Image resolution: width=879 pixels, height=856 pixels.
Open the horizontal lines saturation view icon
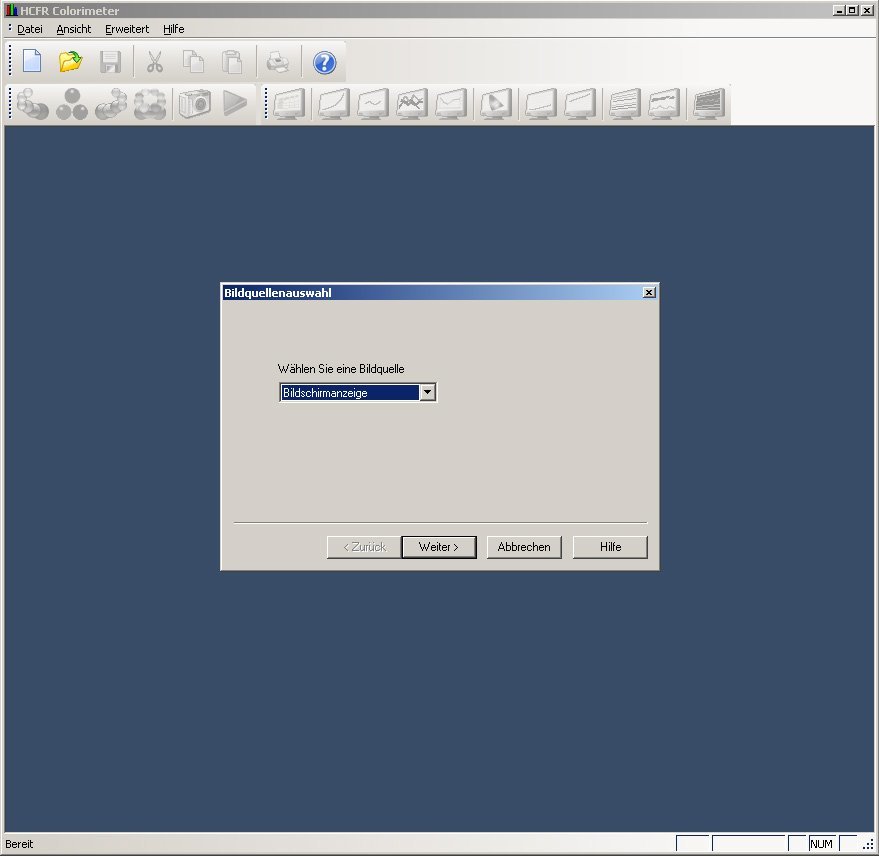point(625,104)
